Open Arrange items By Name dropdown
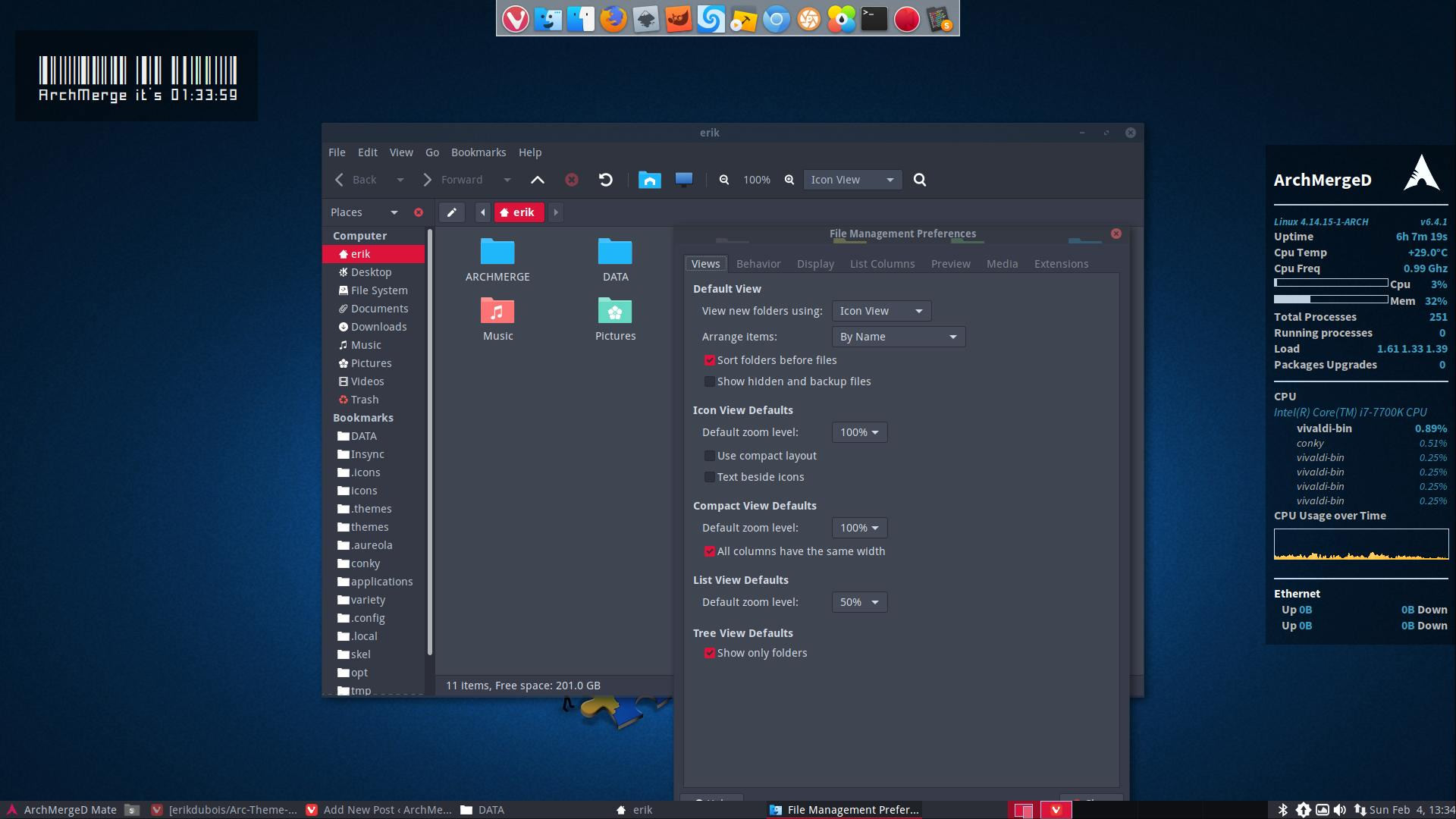 [899, 337]
